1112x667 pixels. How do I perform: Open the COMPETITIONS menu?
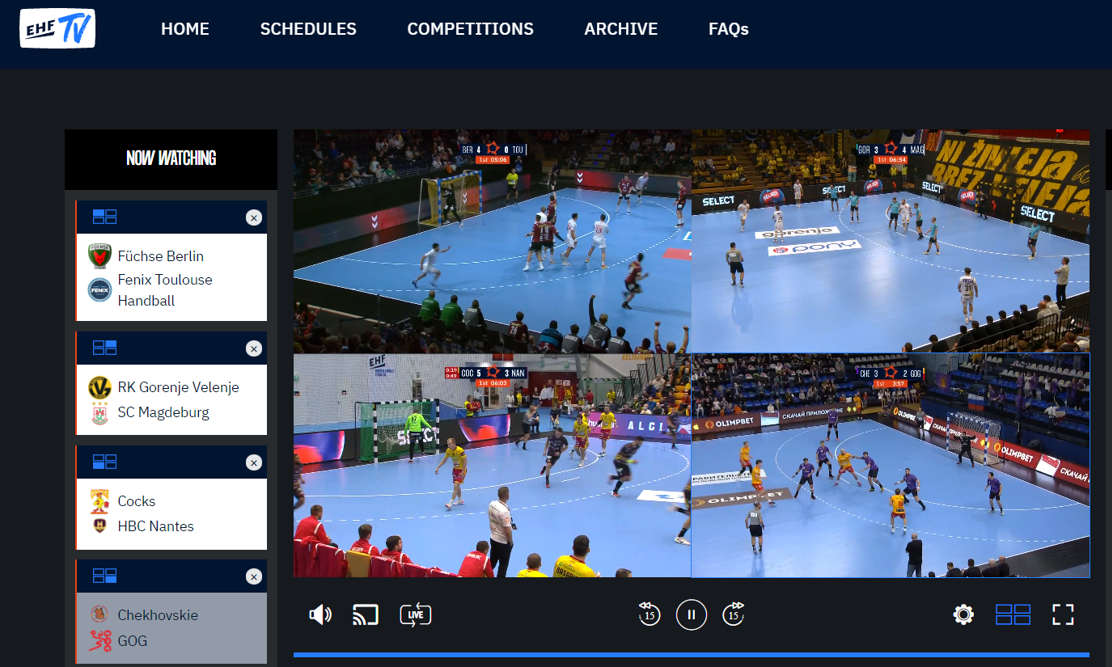click(470, 29)
